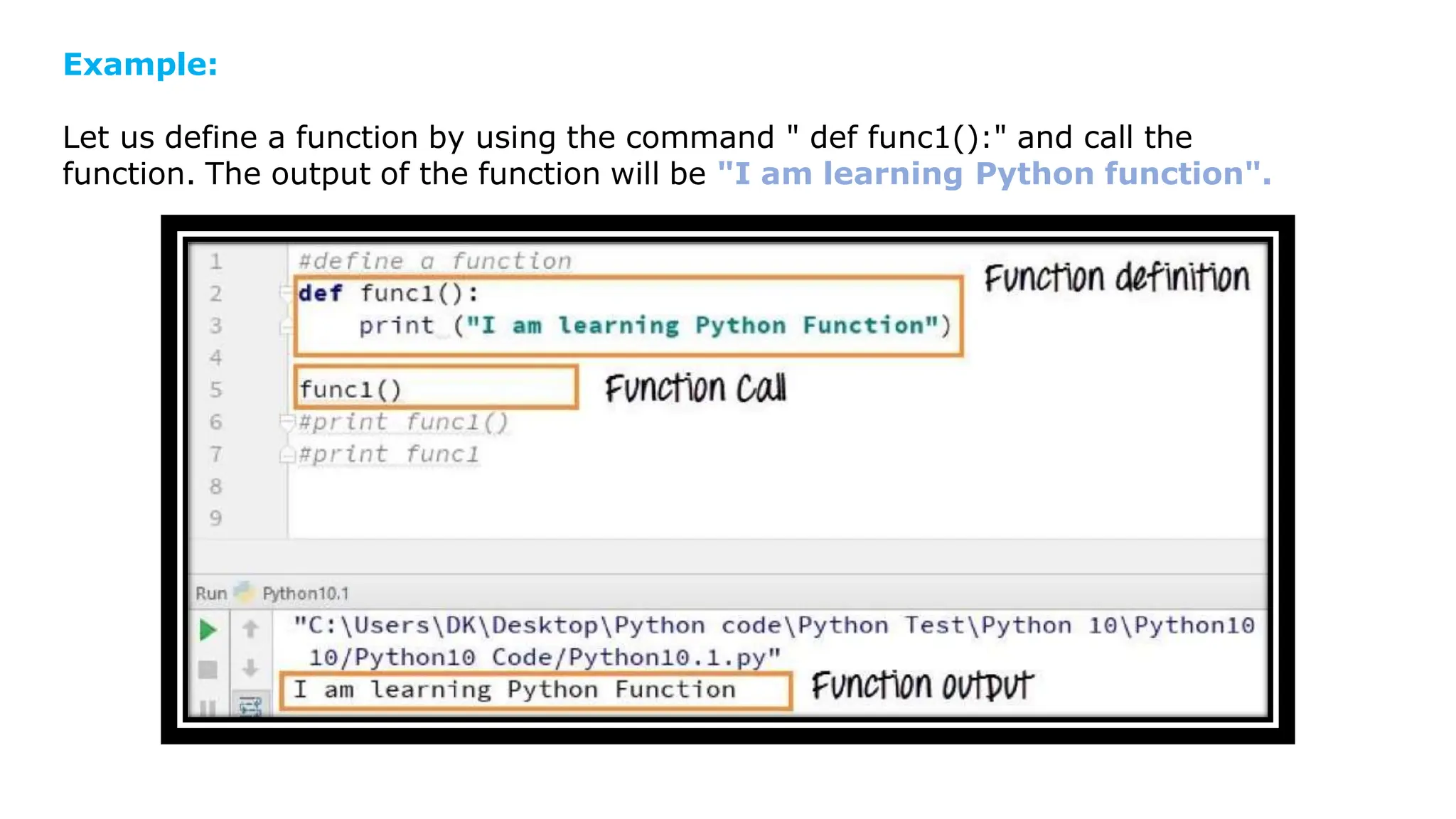Click line number 5 in gutter
Viewport: 1456px width, 819px height.
[215, 390]
